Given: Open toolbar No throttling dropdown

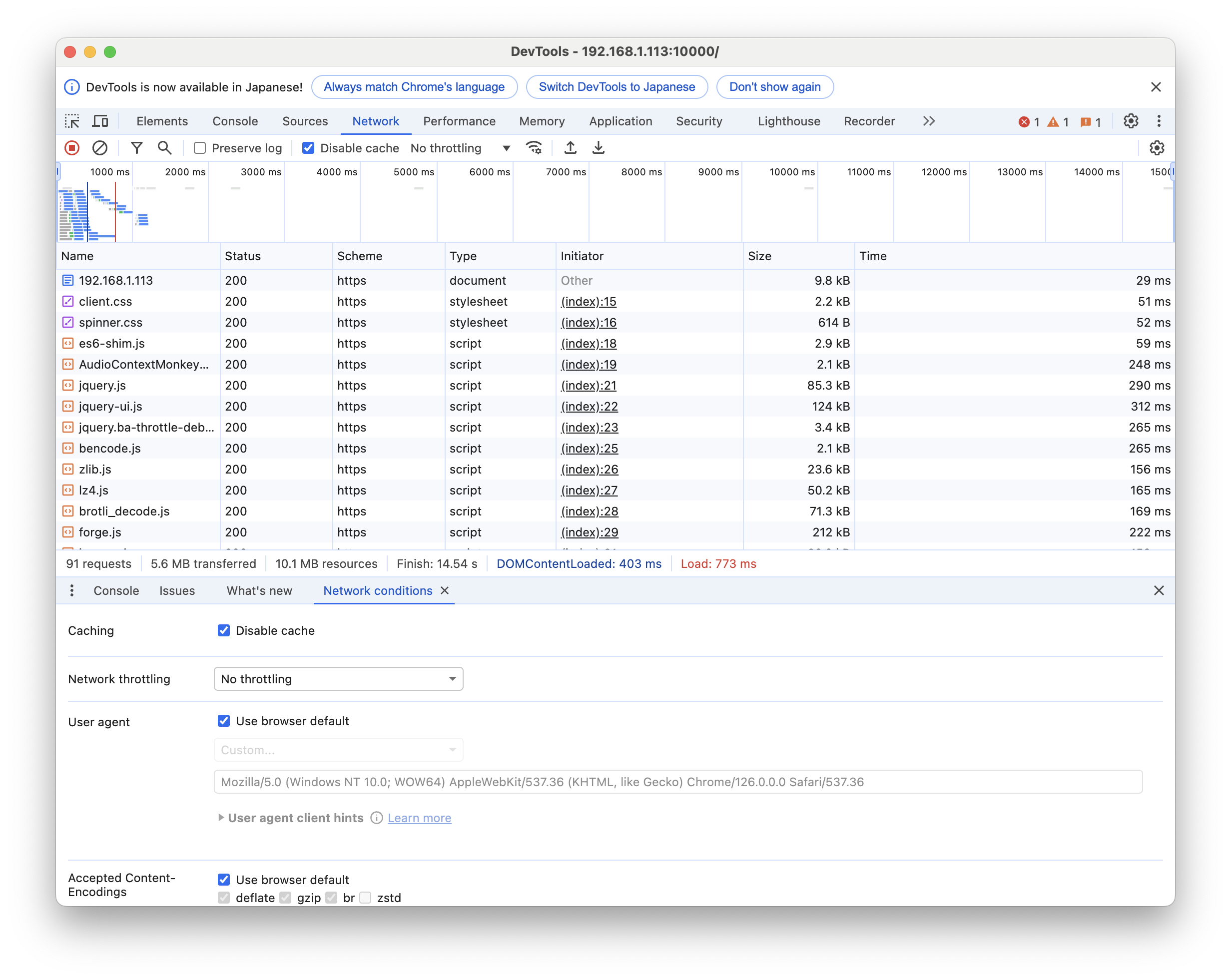Looking at the screenshot, I should [460, 148].
